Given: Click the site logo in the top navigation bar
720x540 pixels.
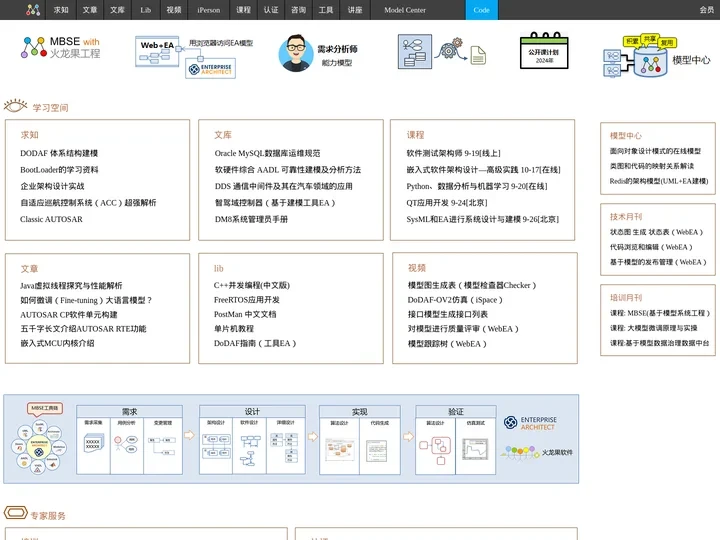Looking at the screenshot, I should [33, 10].
